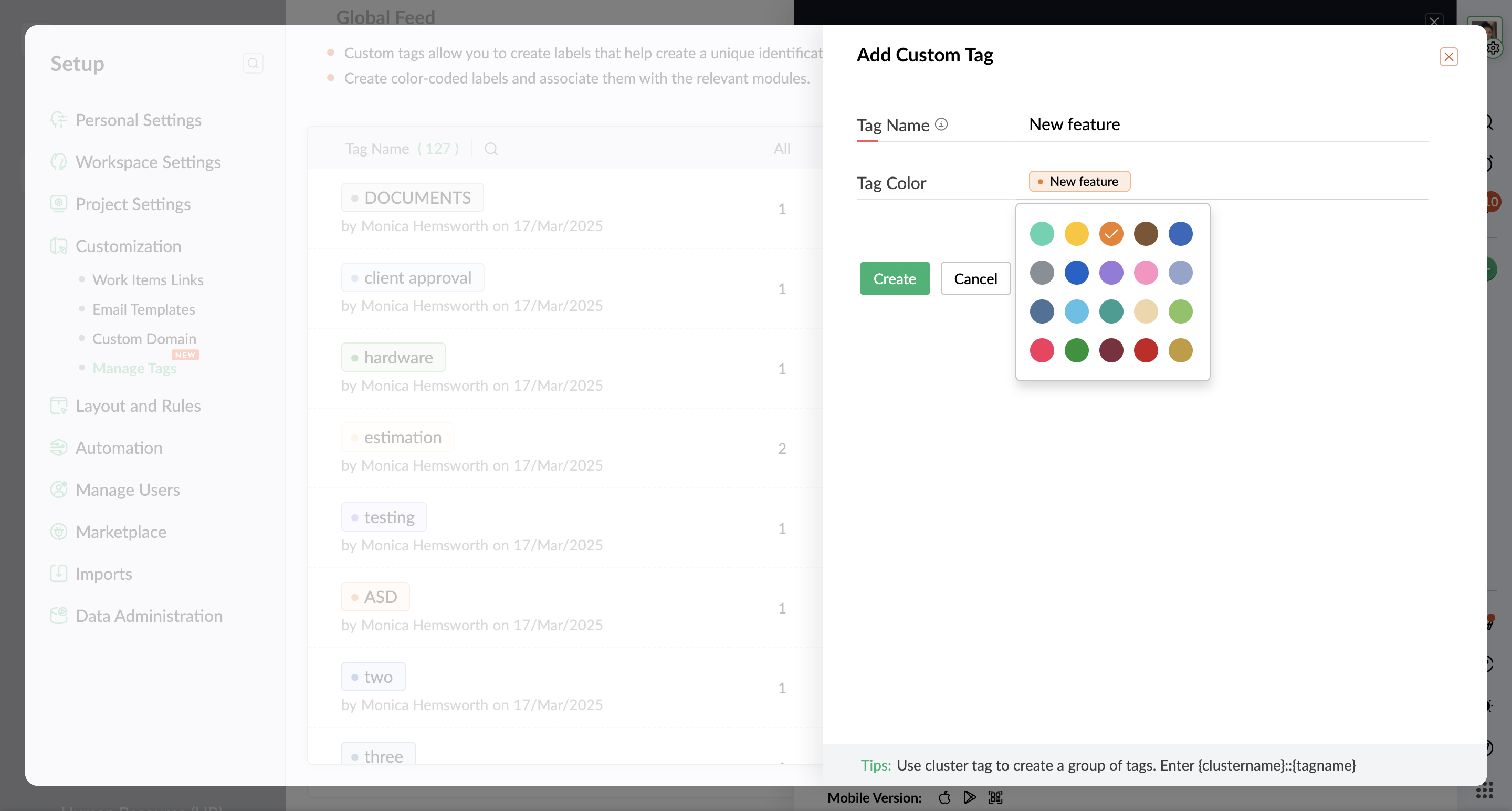
Task: Close the Add Custom Tag panel
Action: click(1448, 57)
